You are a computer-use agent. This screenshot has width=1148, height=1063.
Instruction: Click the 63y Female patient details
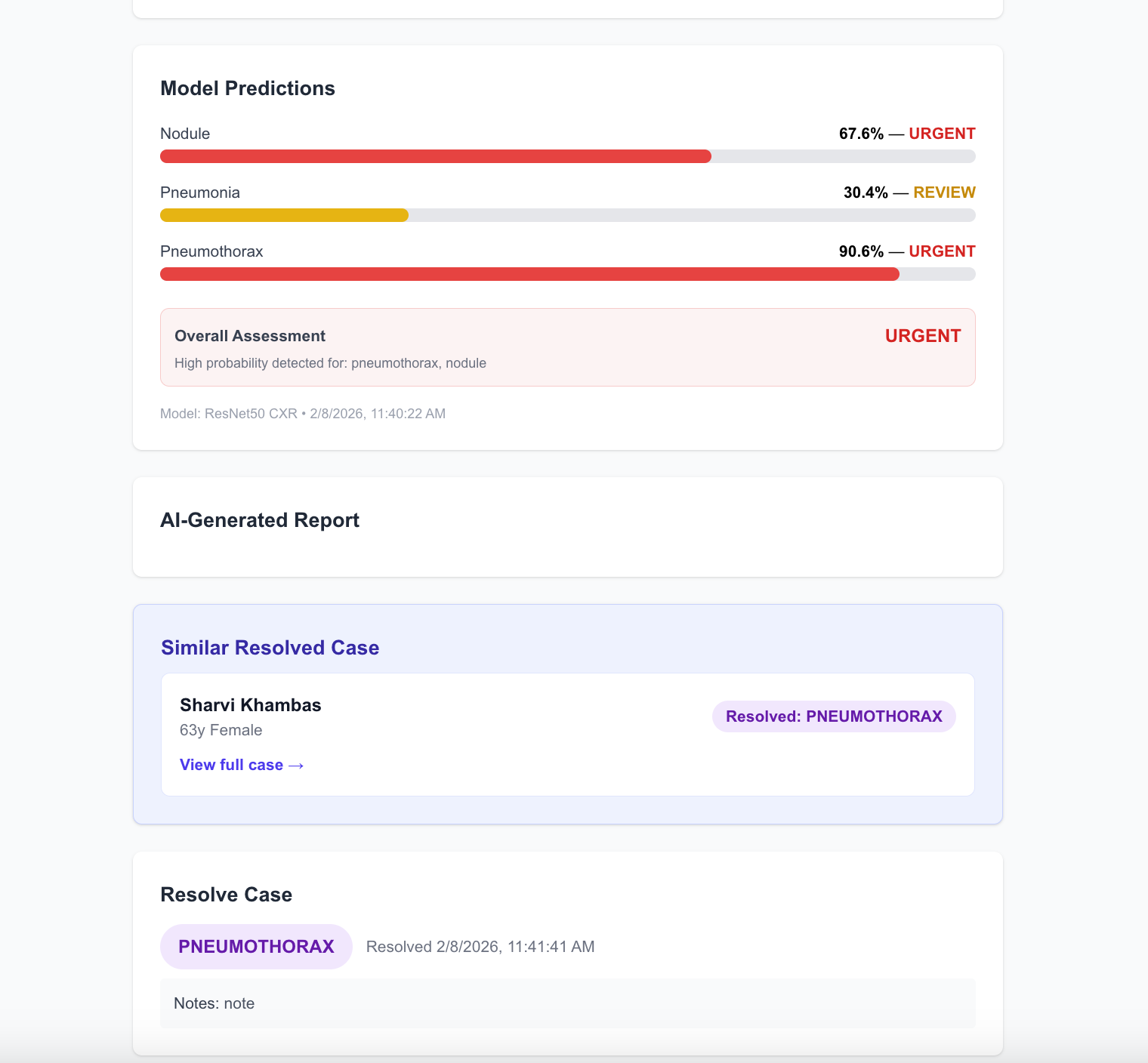[x=221, y=730]
